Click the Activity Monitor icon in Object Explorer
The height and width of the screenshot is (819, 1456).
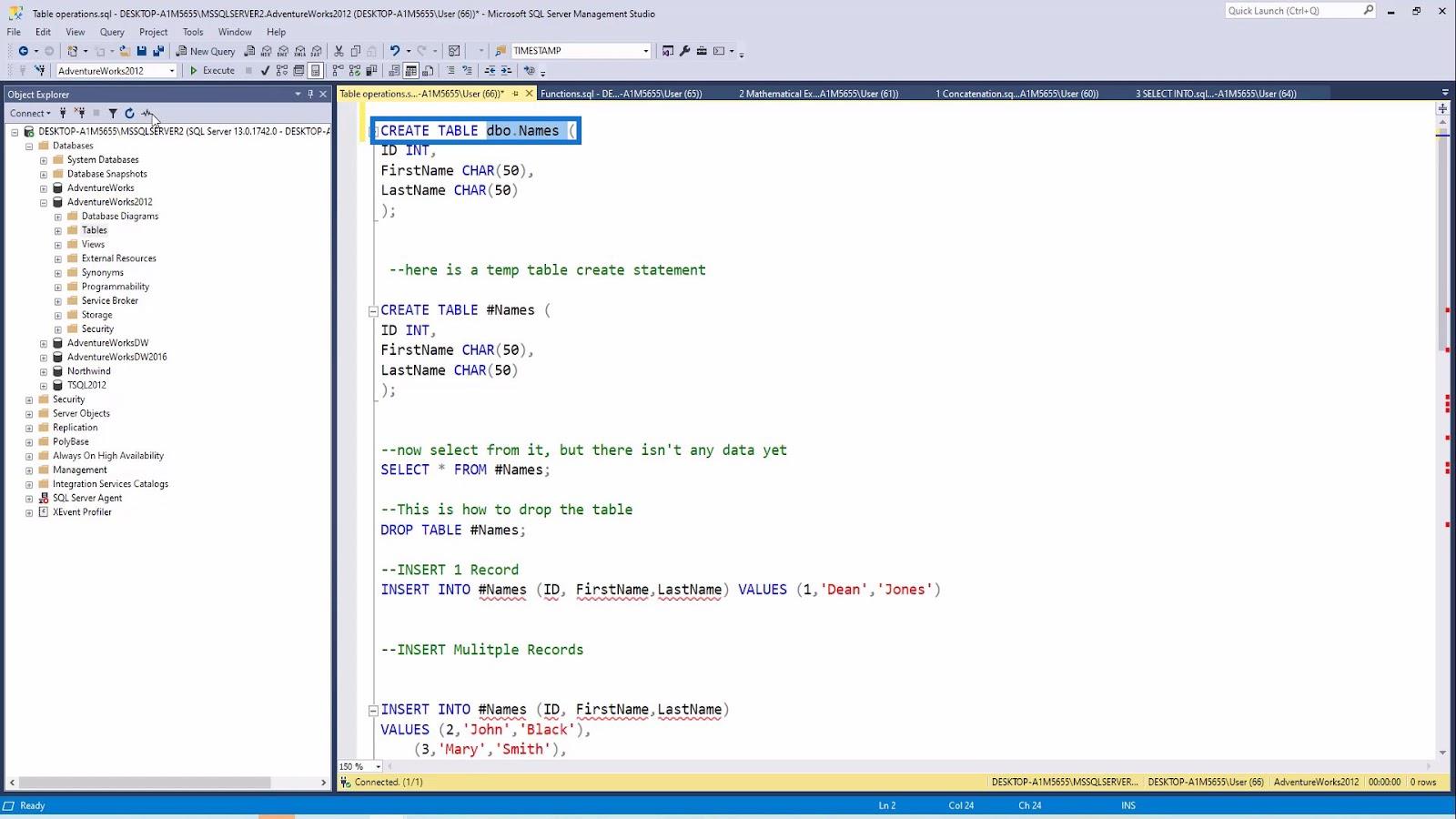[x=147, y=114]
